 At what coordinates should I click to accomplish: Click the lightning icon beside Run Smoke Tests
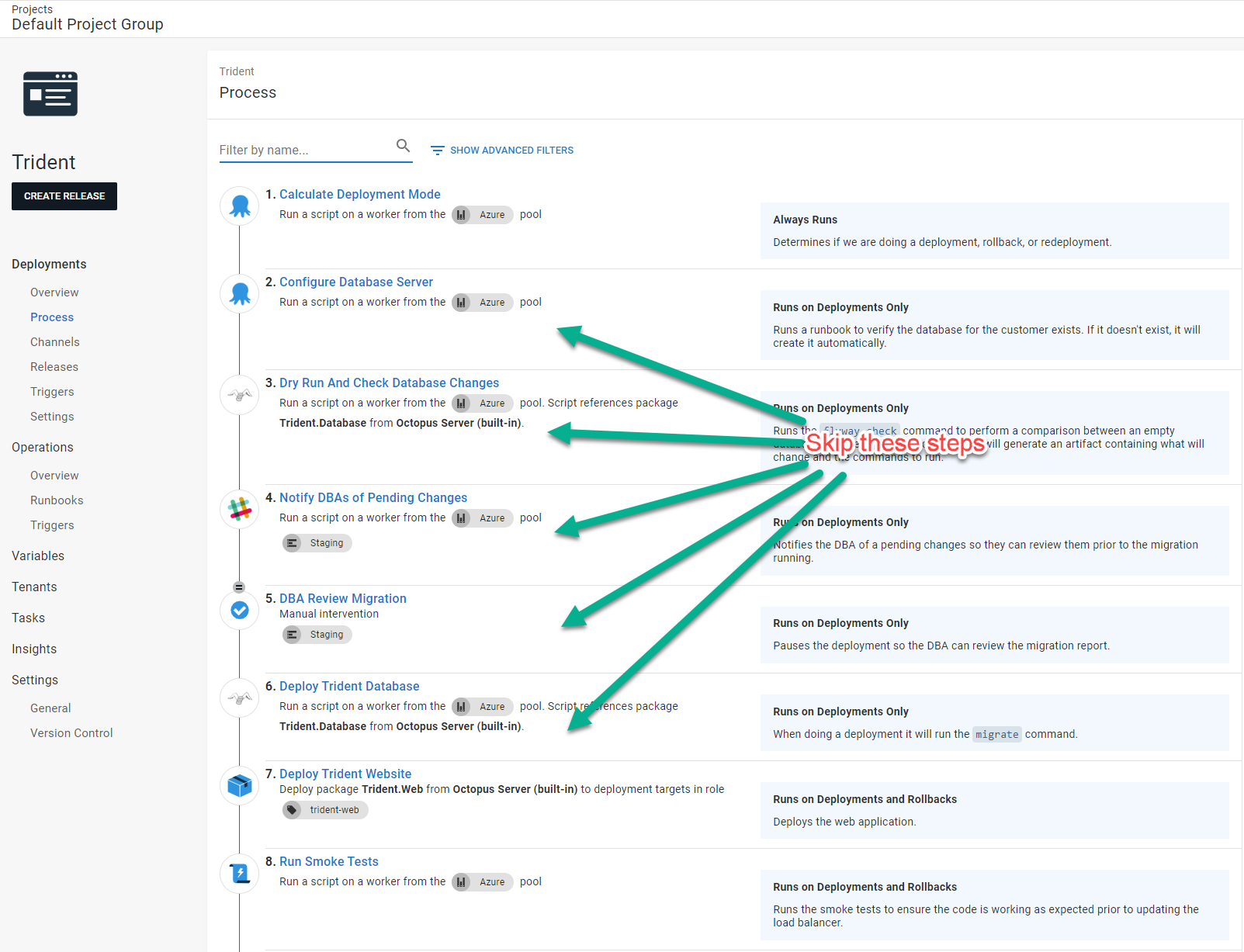tap(239, 873)
